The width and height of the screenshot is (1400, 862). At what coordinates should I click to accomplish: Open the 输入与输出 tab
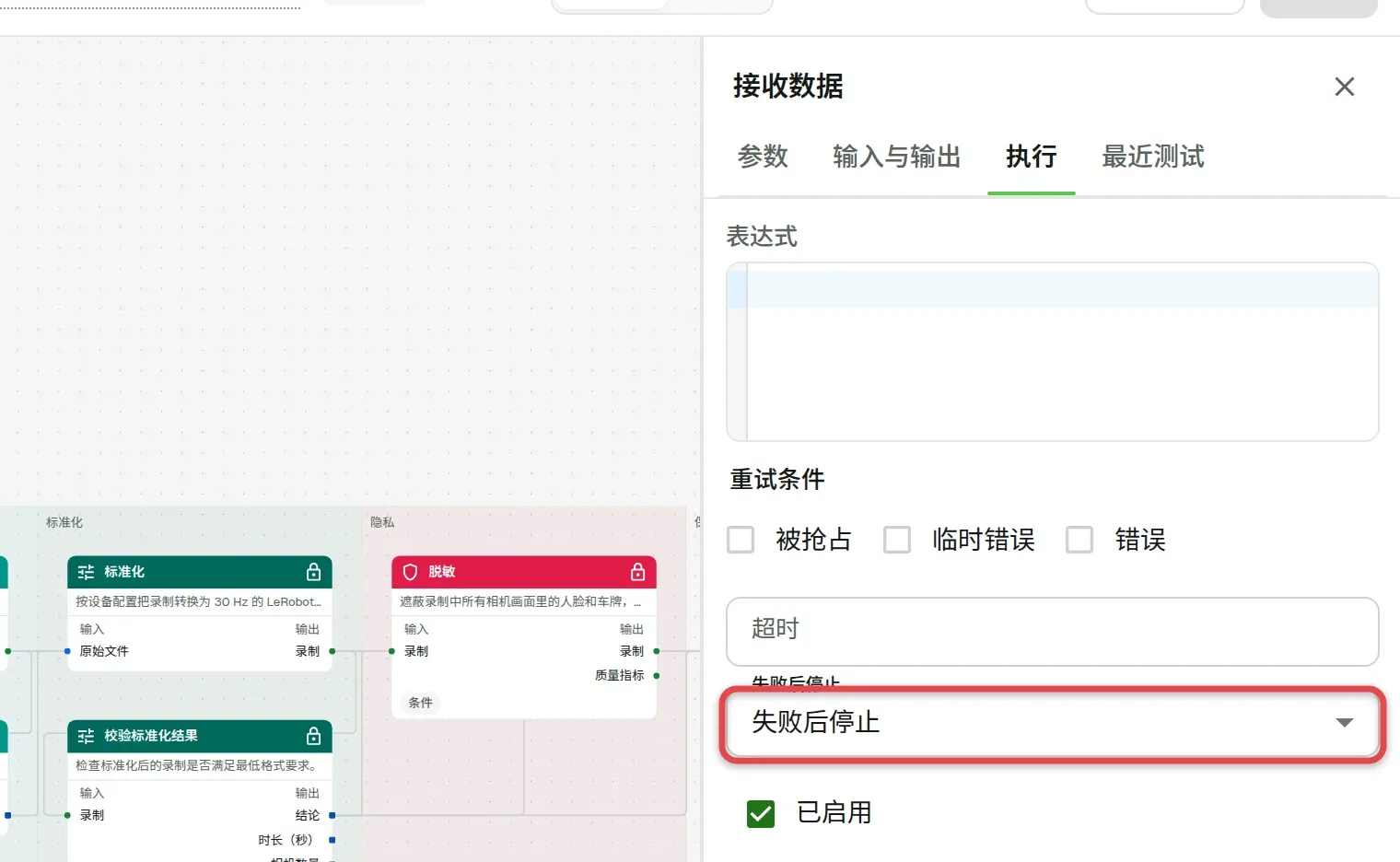click(x=897, y=157)
